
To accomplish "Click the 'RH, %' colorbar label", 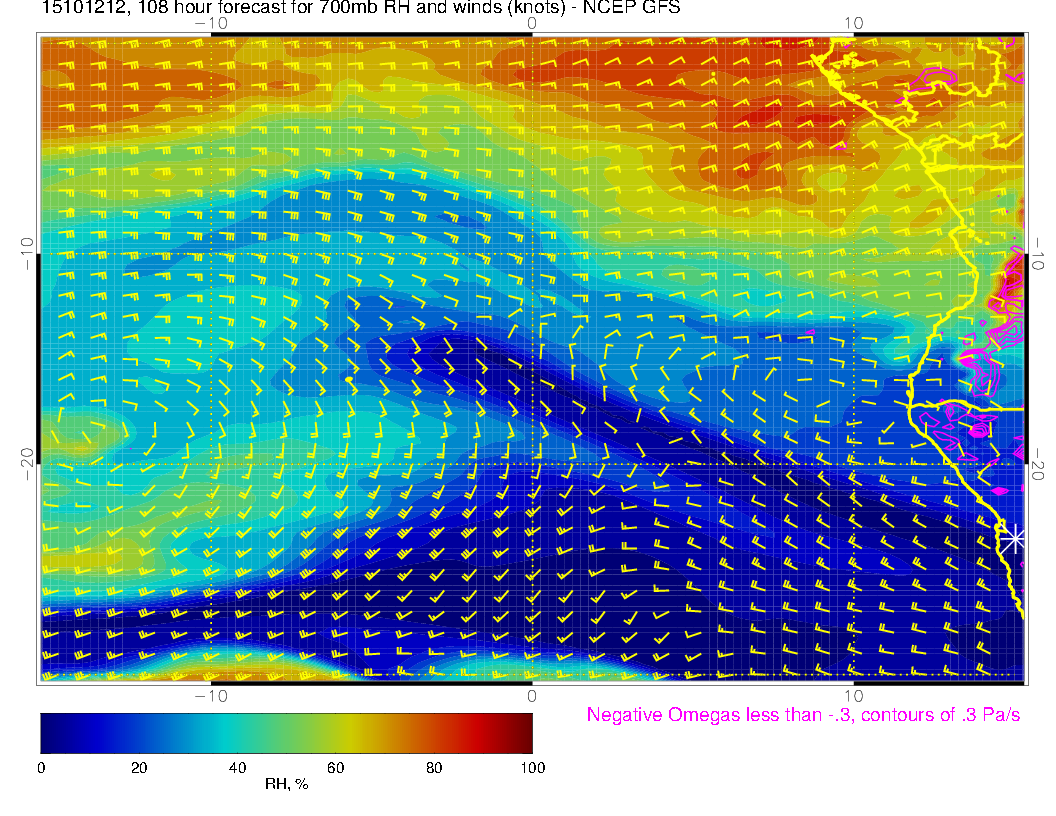I will (286, 784).
